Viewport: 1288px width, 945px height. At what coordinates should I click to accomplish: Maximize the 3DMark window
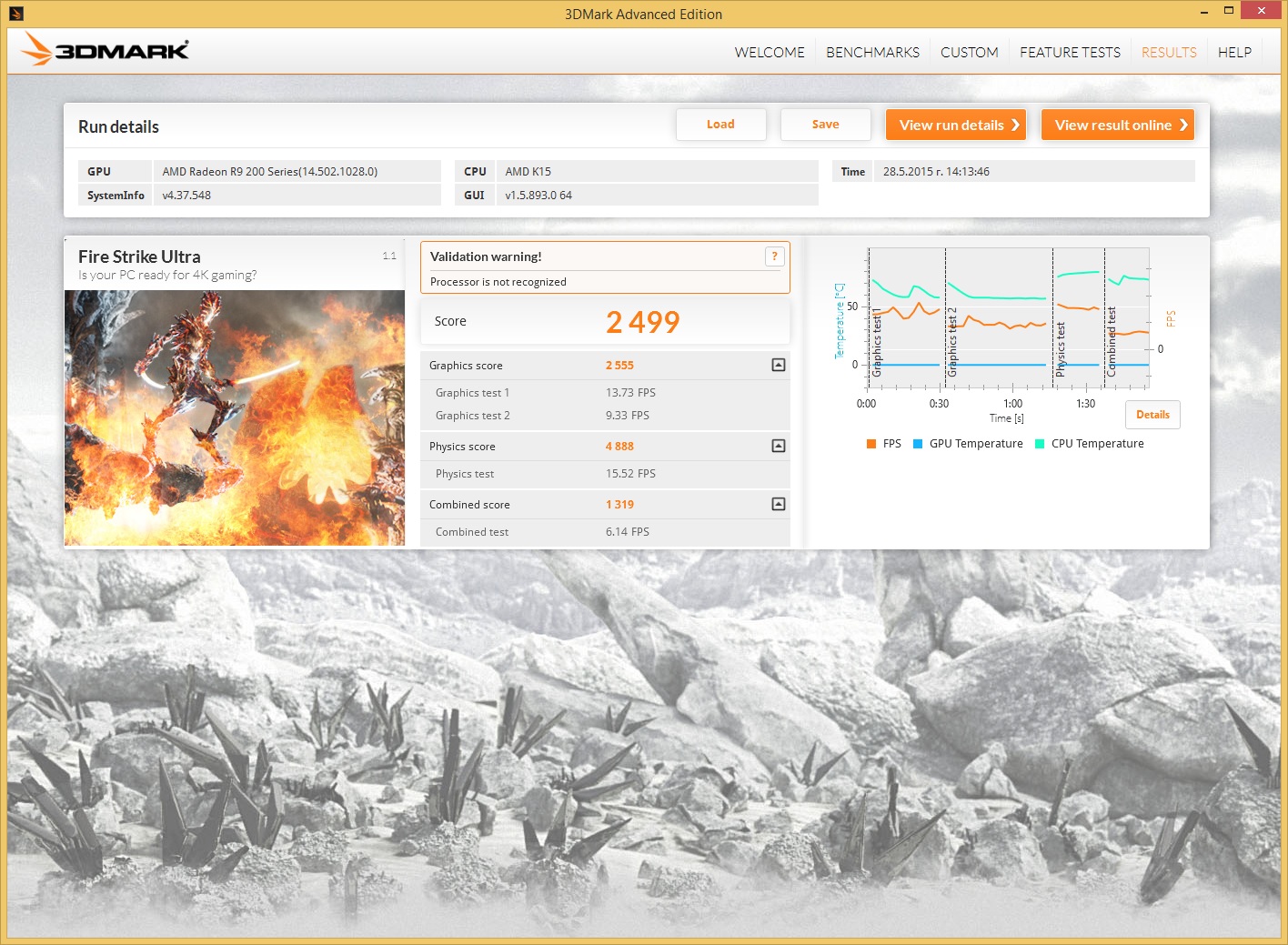(1228, 11)
